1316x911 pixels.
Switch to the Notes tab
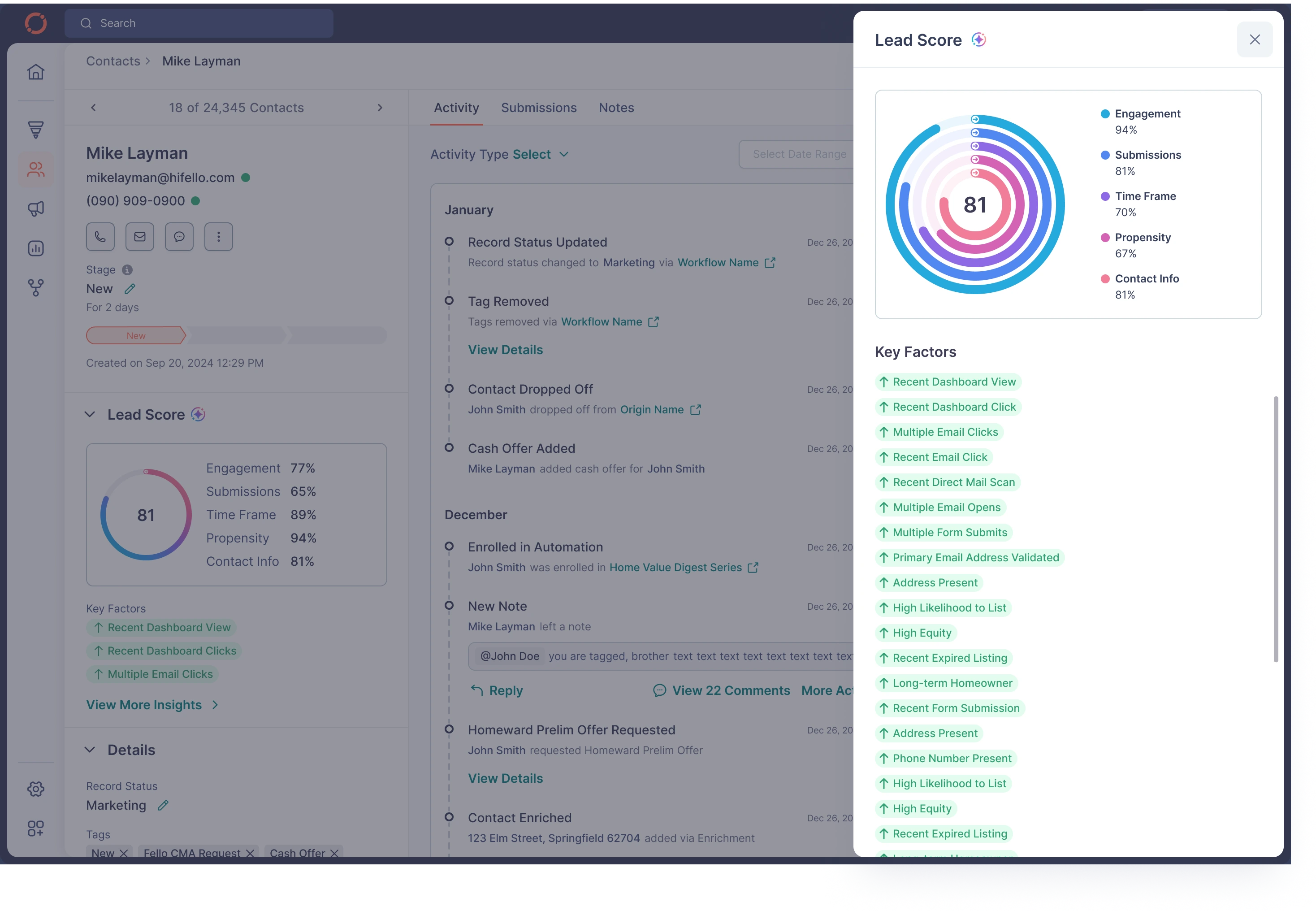[x=616, y=107]
